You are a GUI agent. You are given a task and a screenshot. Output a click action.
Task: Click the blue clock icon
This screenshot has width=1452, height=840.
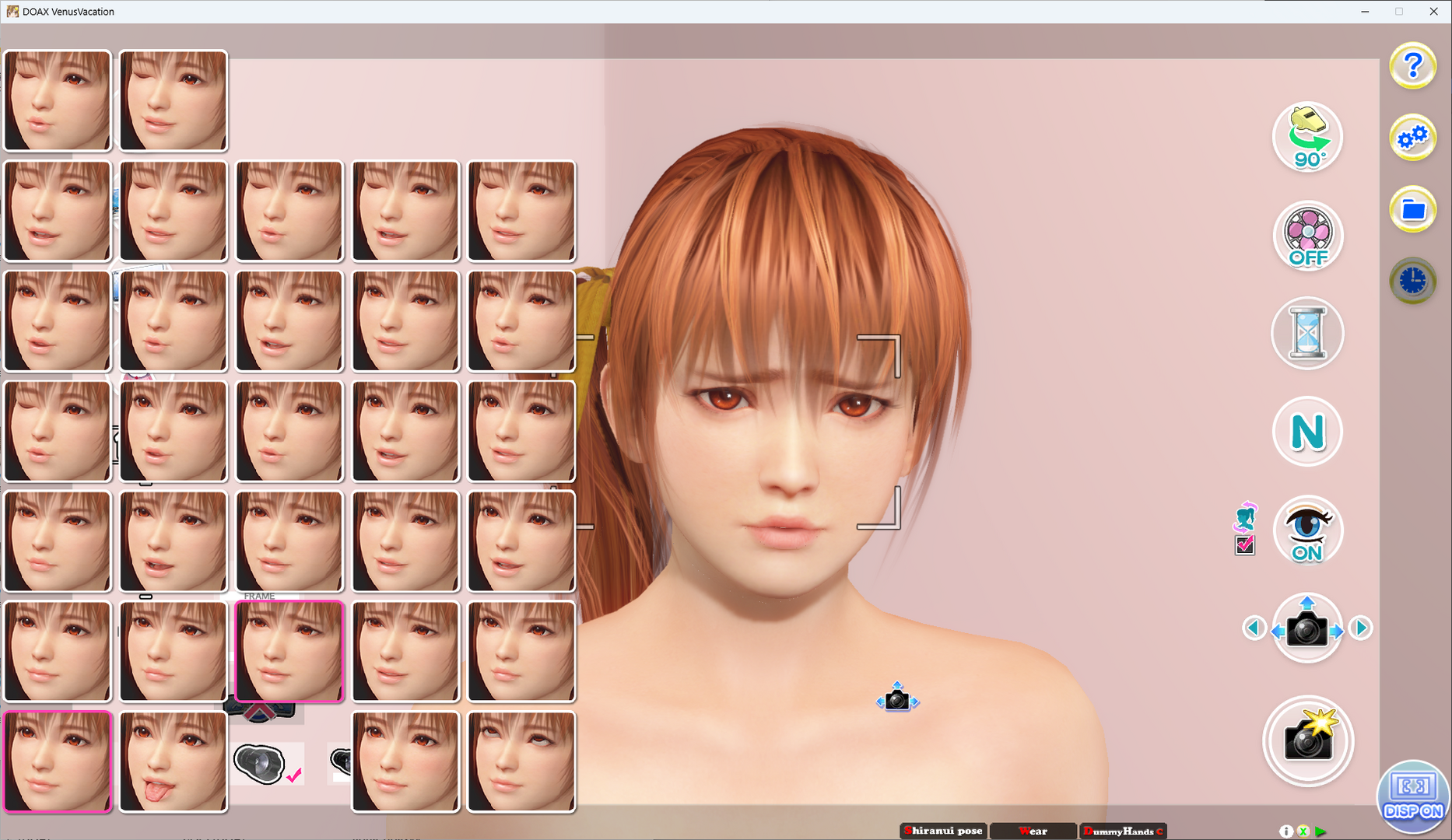tap(1412, 280)
